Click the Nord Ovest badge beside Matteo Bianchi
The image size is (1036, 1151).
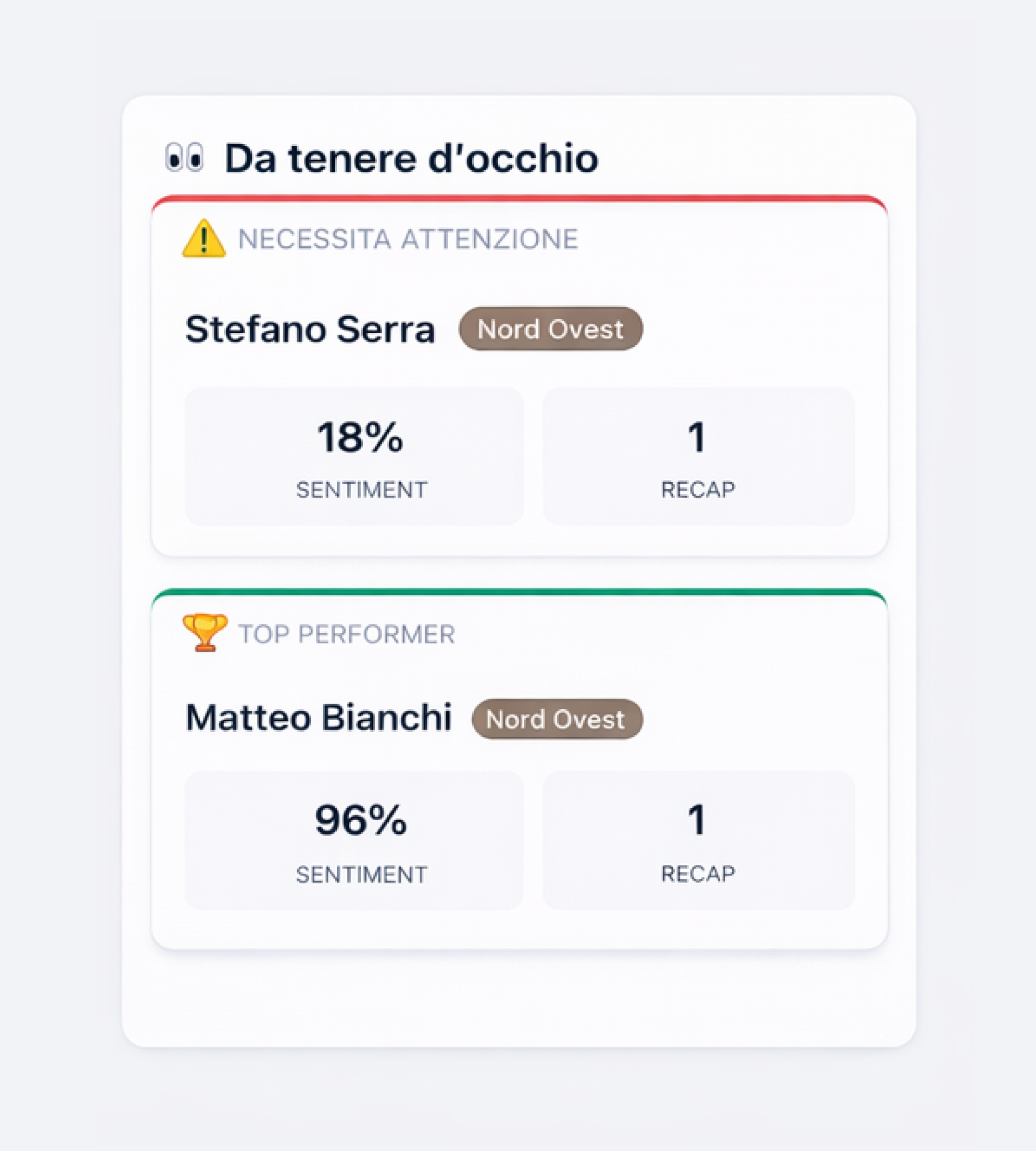(557, 720)
